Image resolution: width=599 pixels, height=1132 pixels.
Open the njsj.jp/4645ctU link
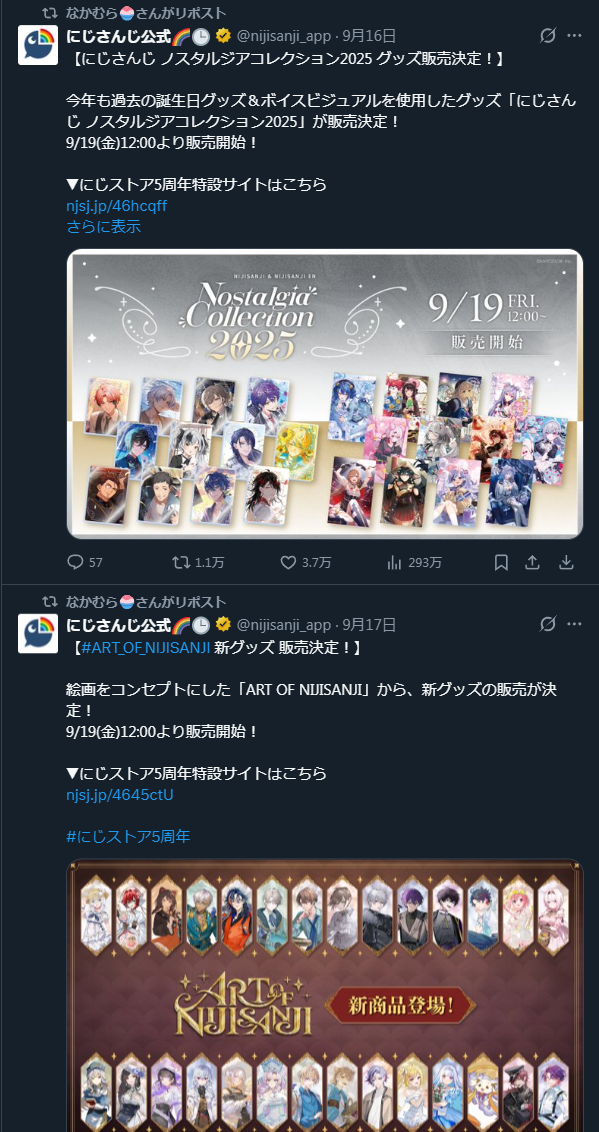pyautogui.click(x=119, y=795)
